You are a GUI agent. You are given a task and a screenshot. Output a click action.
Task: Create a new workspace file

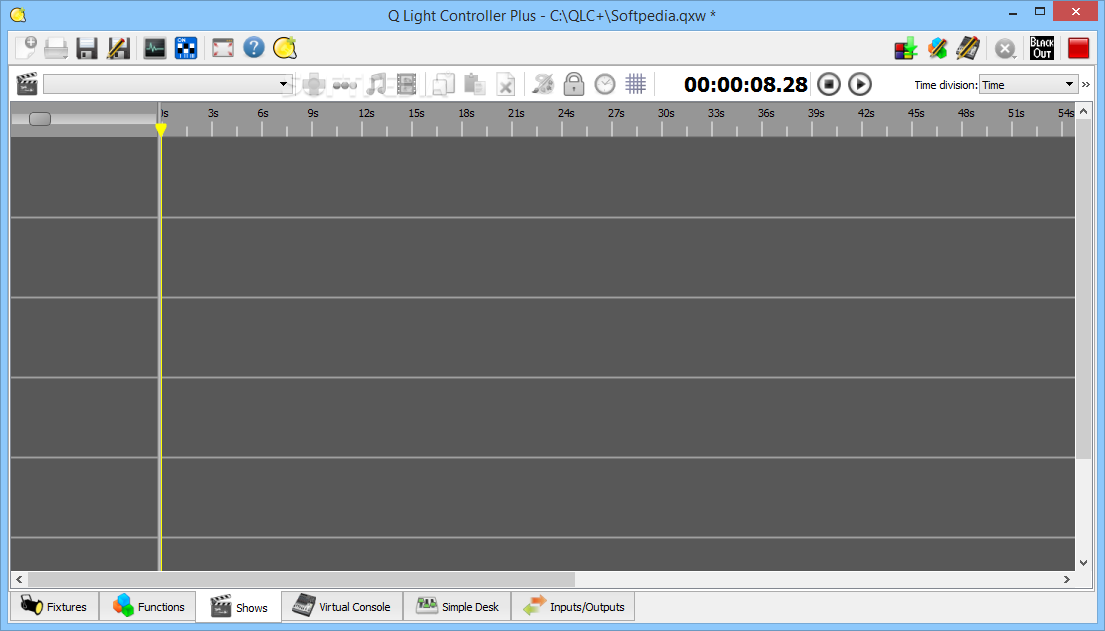point(26,48)
